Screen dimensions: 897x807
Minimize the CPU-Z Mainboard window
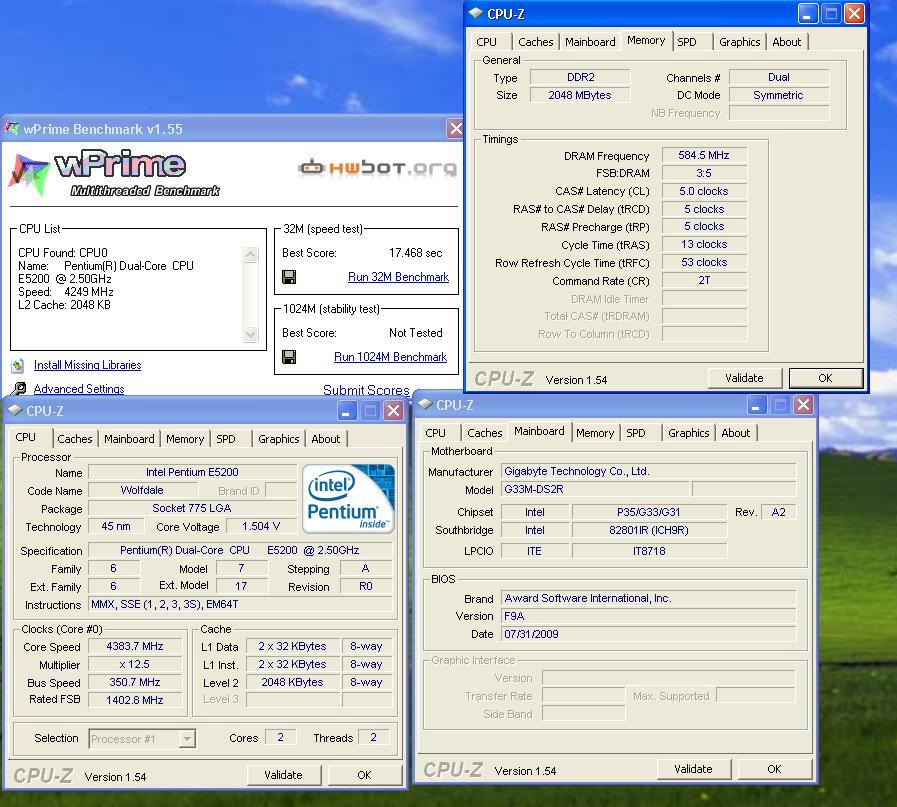(756, 405)
